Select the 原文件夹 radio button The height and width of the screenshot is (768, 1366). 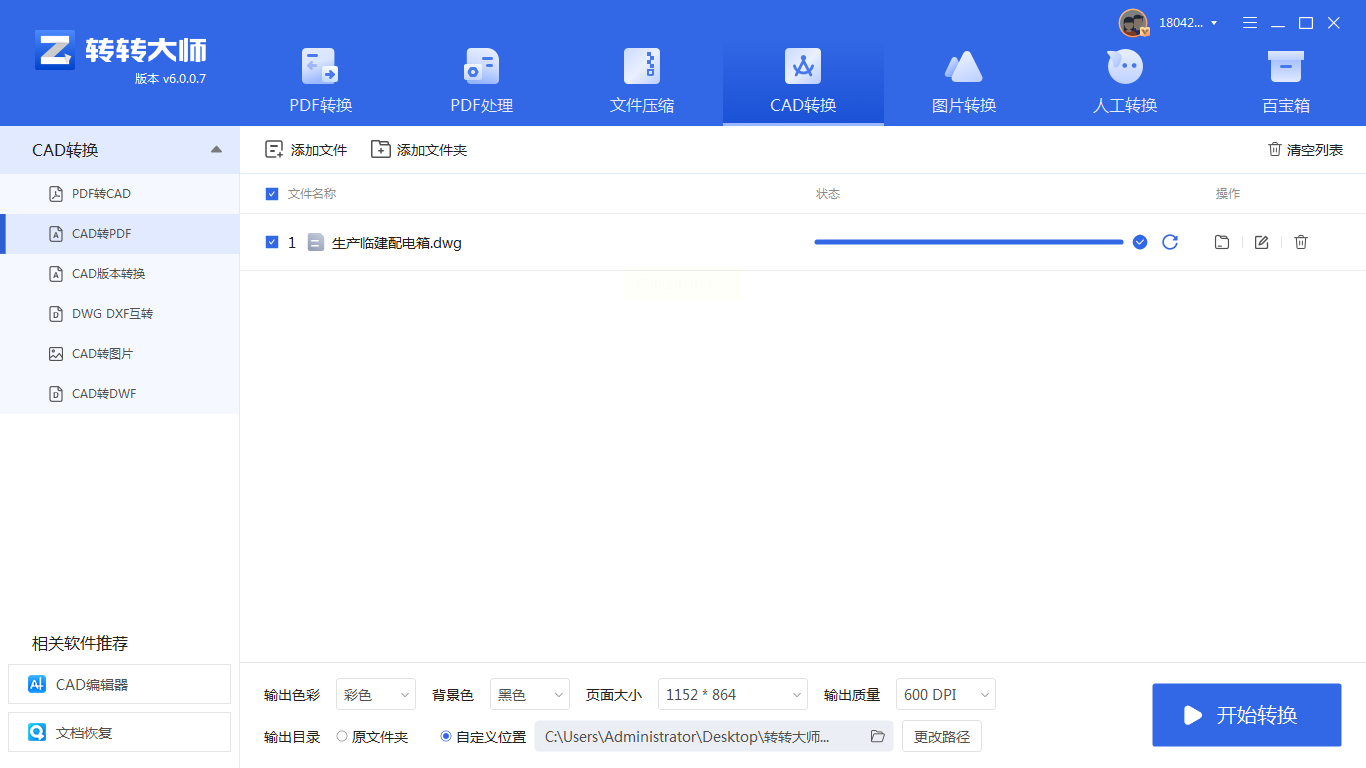pos(342,737)
